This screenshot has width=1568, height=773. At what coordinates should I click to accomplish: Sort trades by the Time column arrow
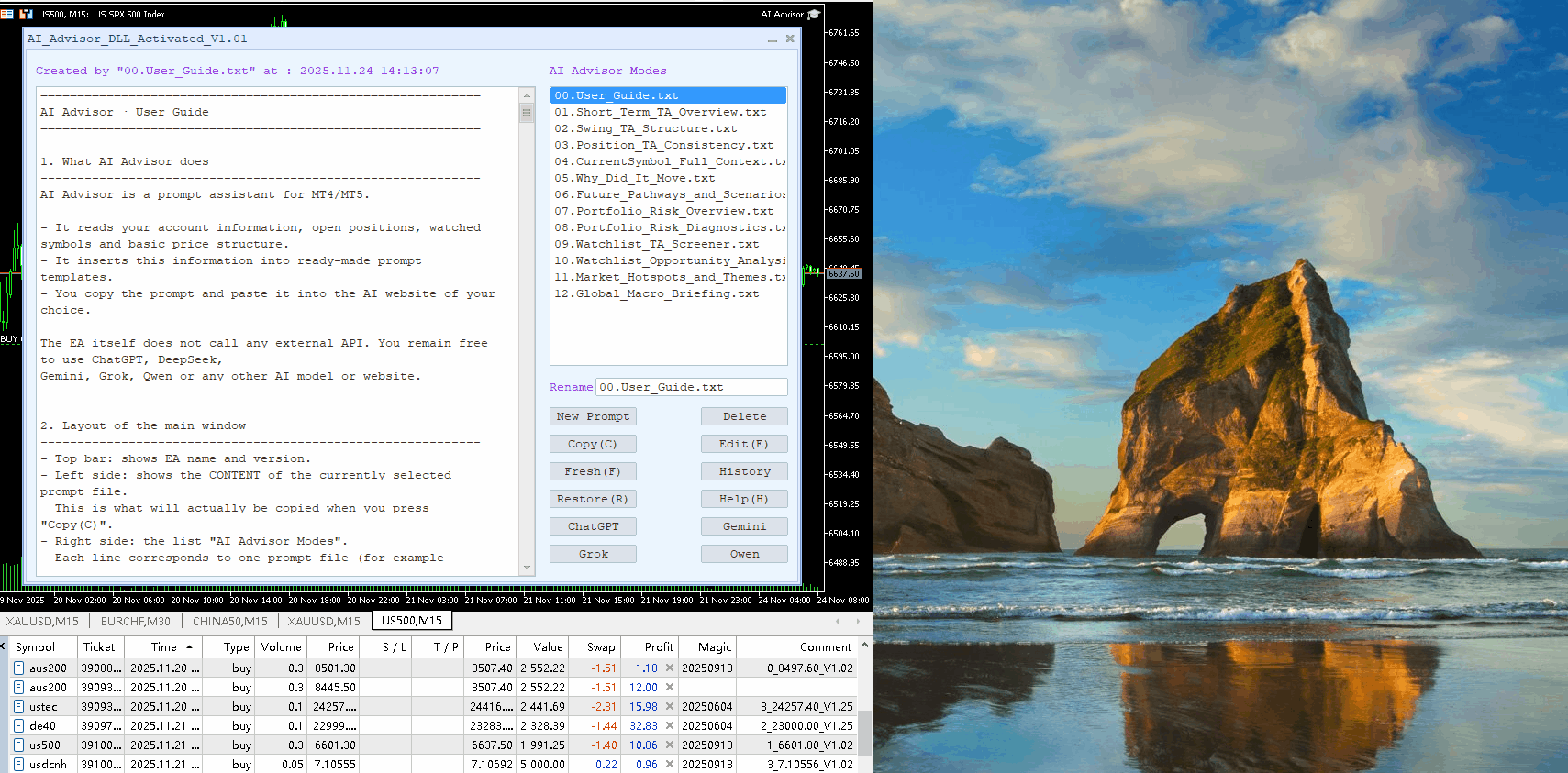pos(189,647)
